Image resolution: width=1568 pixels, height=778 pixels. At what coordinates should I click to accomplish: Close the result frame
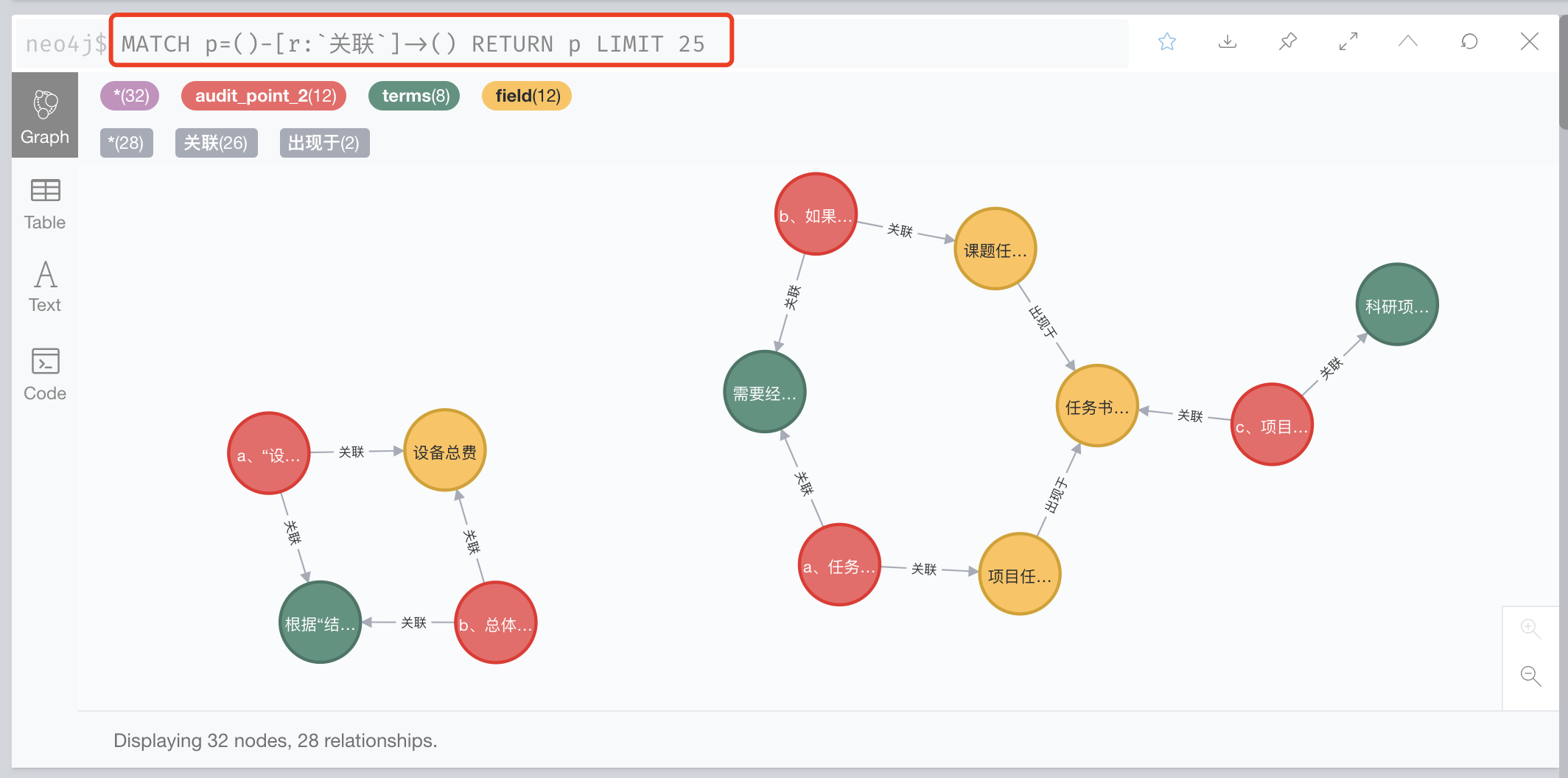[x=1530, y=42]
